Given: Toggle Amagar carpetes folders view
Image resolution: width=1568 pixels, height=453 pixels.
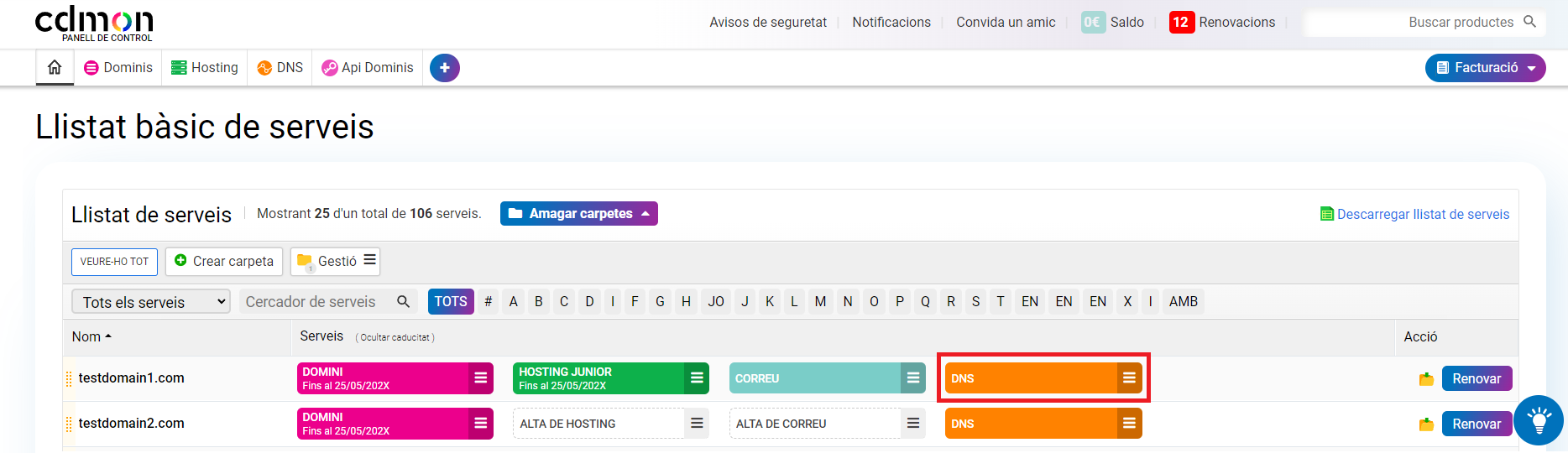Looking at the screenshot, I should (x=578, y=214).
